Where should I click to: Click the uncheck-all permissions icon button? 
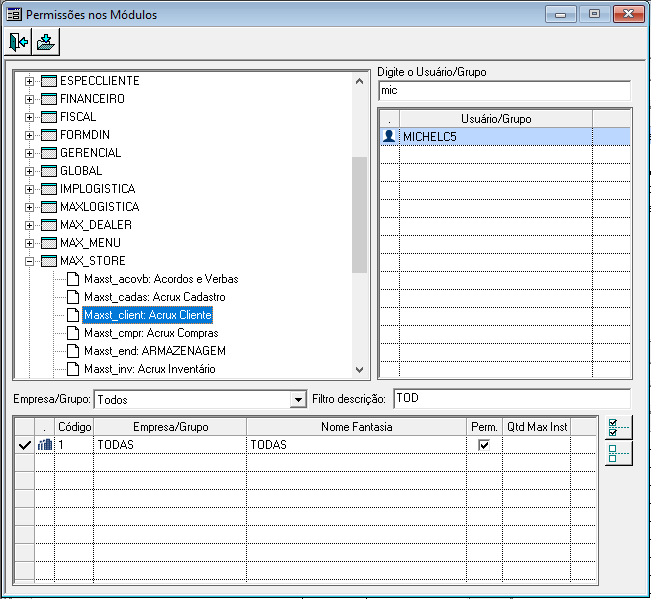coord(619,453)
